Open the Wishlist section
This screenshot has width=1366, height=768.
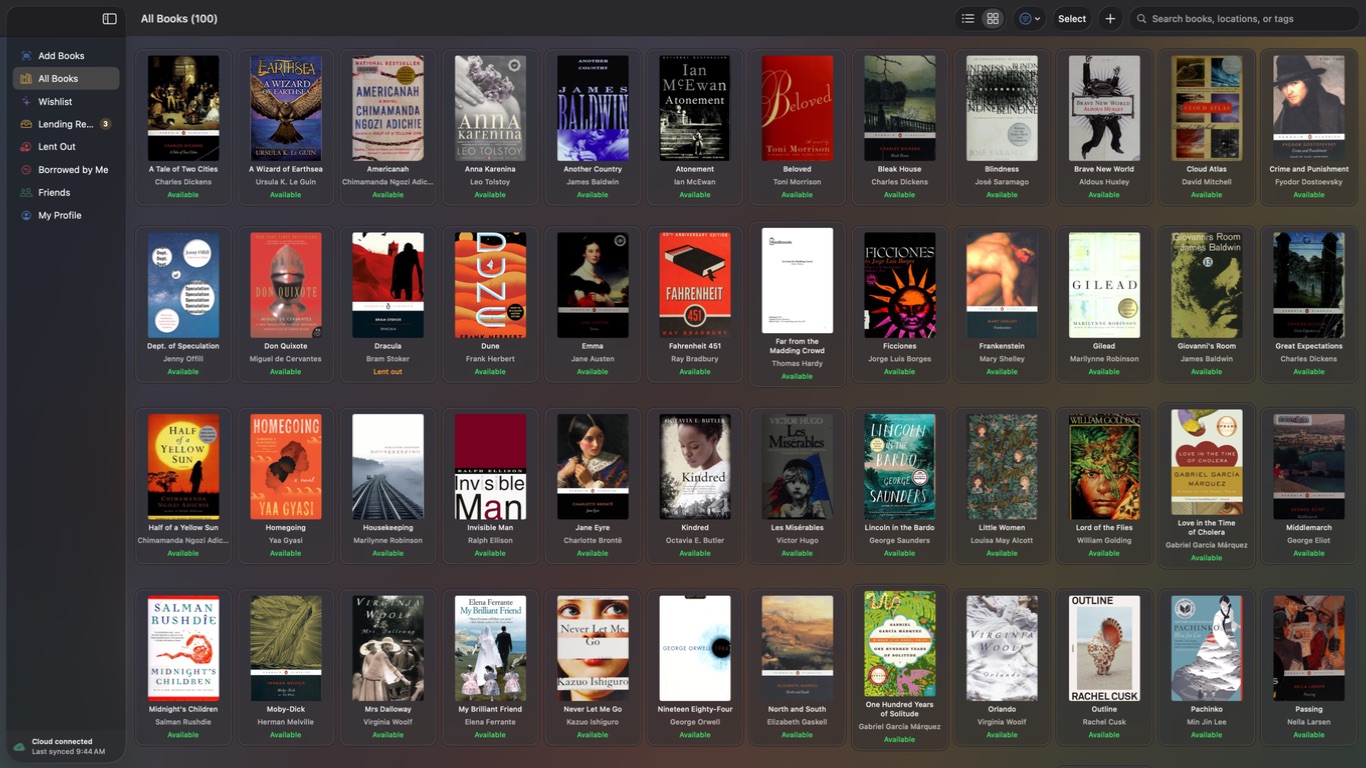(66, 101)
